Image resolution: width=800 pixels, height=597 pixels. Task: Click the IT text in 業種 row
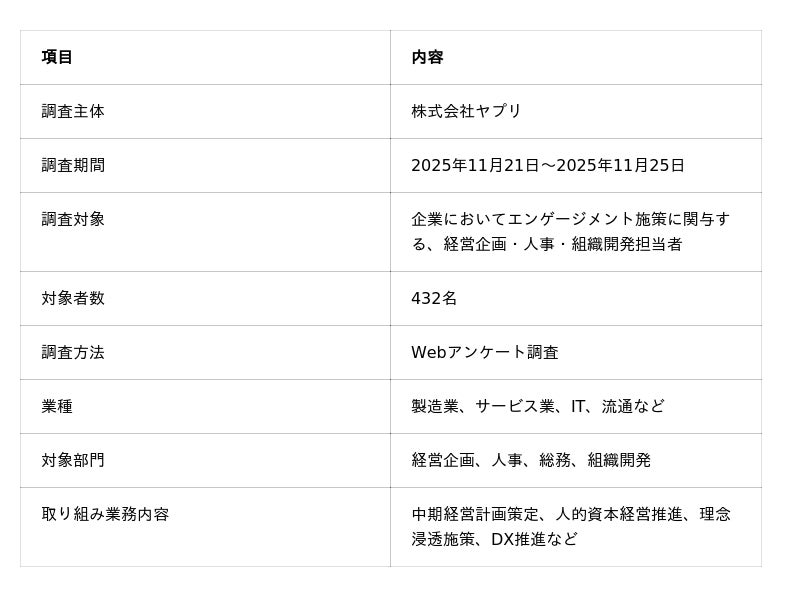[x=578, y=406]
